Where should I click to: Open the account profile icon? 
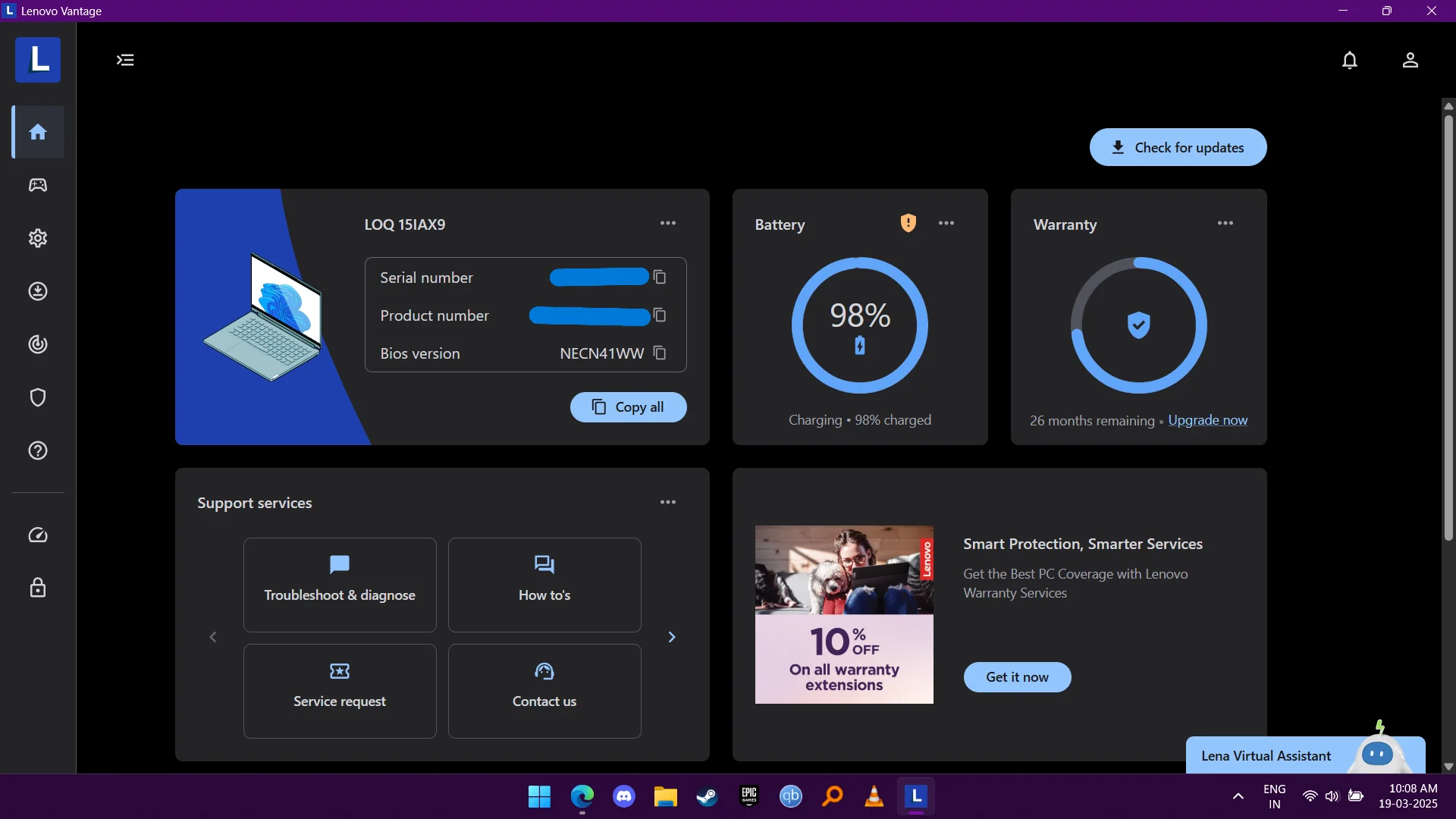(1410, 60)
